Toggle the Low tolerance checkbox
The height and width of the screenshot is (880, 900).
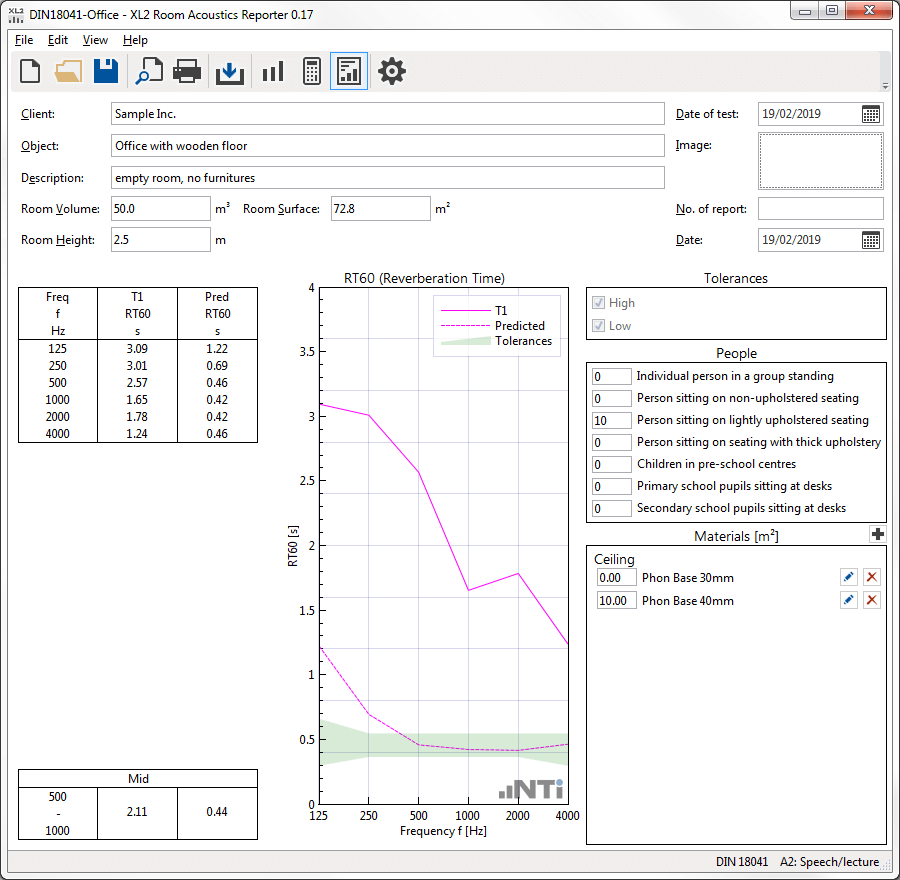pyautogui.click(x=599, y=326)
